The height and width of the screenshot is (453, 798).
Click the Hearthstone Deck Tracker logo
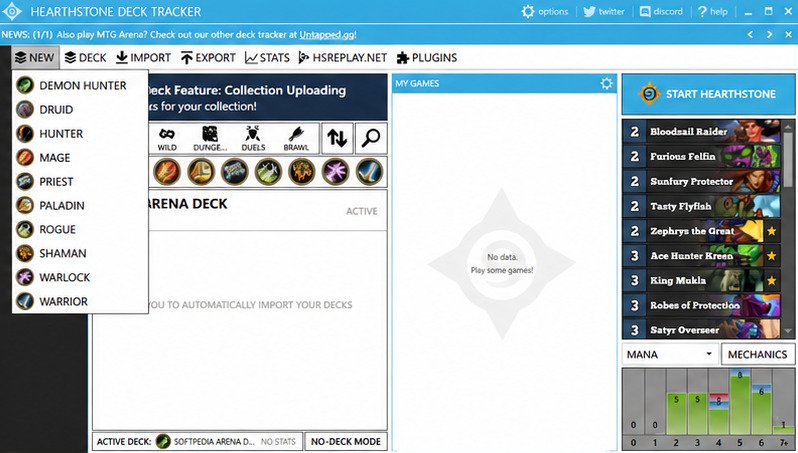(x=12, y=11)
